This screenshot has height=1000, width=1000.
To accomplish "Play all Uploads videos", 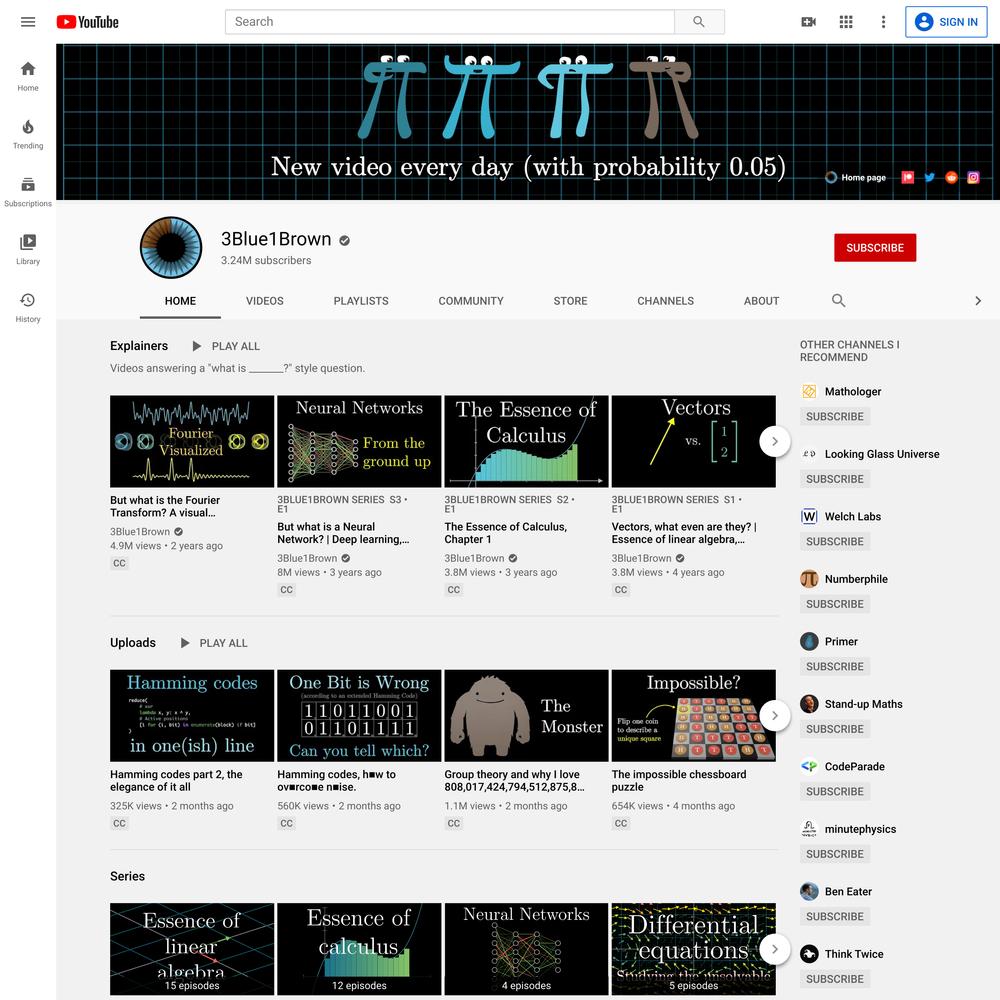I will (214, 643).
